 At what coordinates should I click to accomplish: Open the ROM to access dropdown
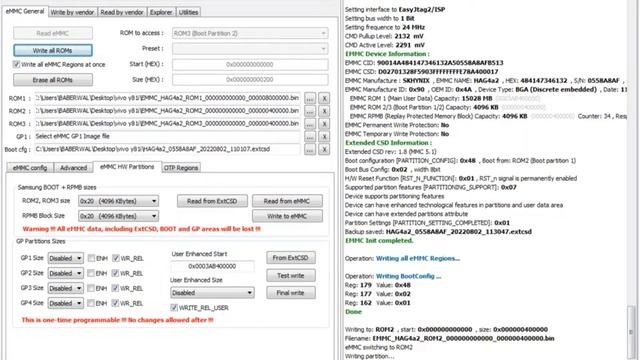[x=250, y=33]
